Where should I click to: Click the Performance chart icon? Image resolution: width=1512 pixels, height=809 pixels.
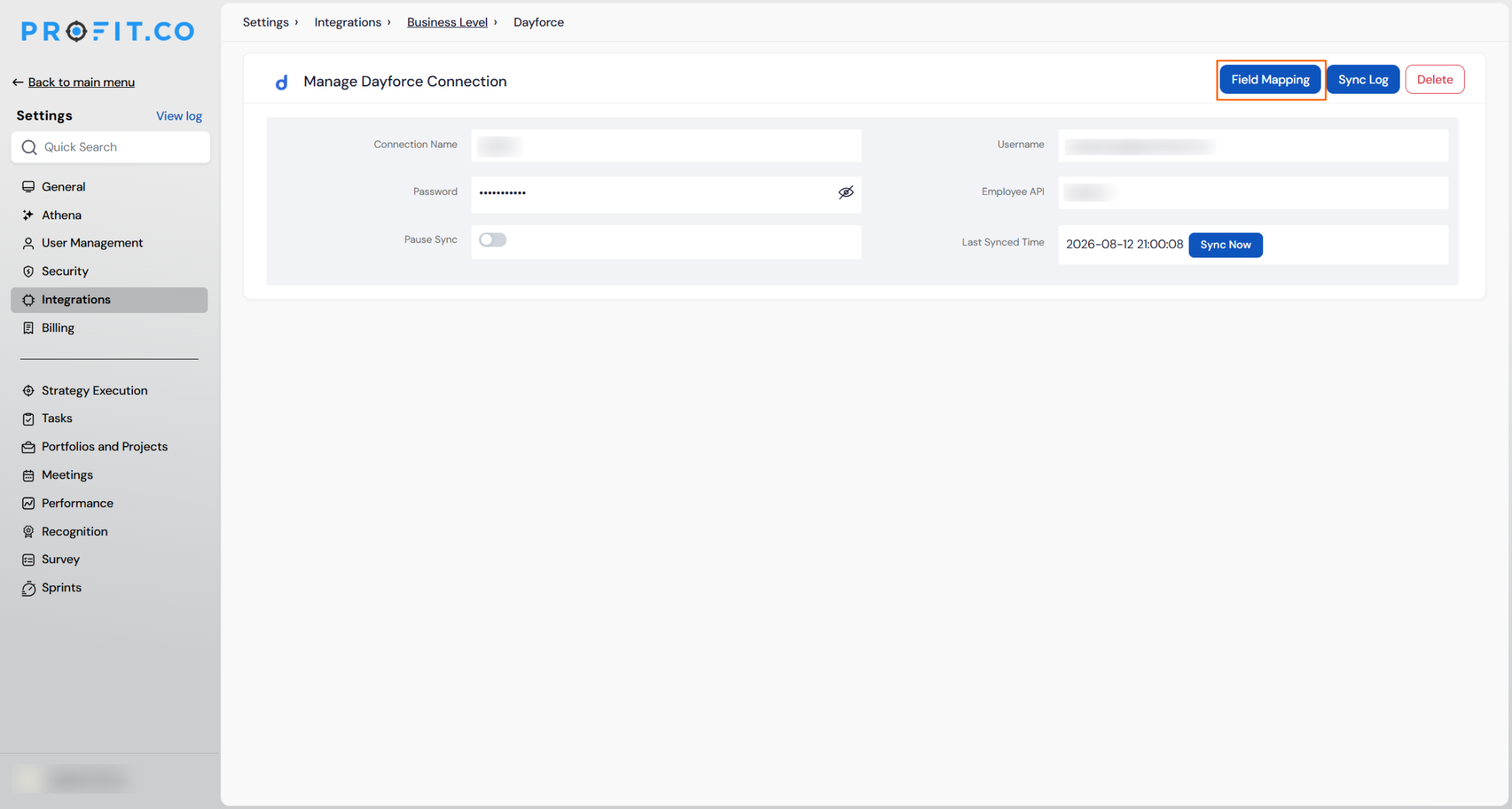[x=28, y=503]
